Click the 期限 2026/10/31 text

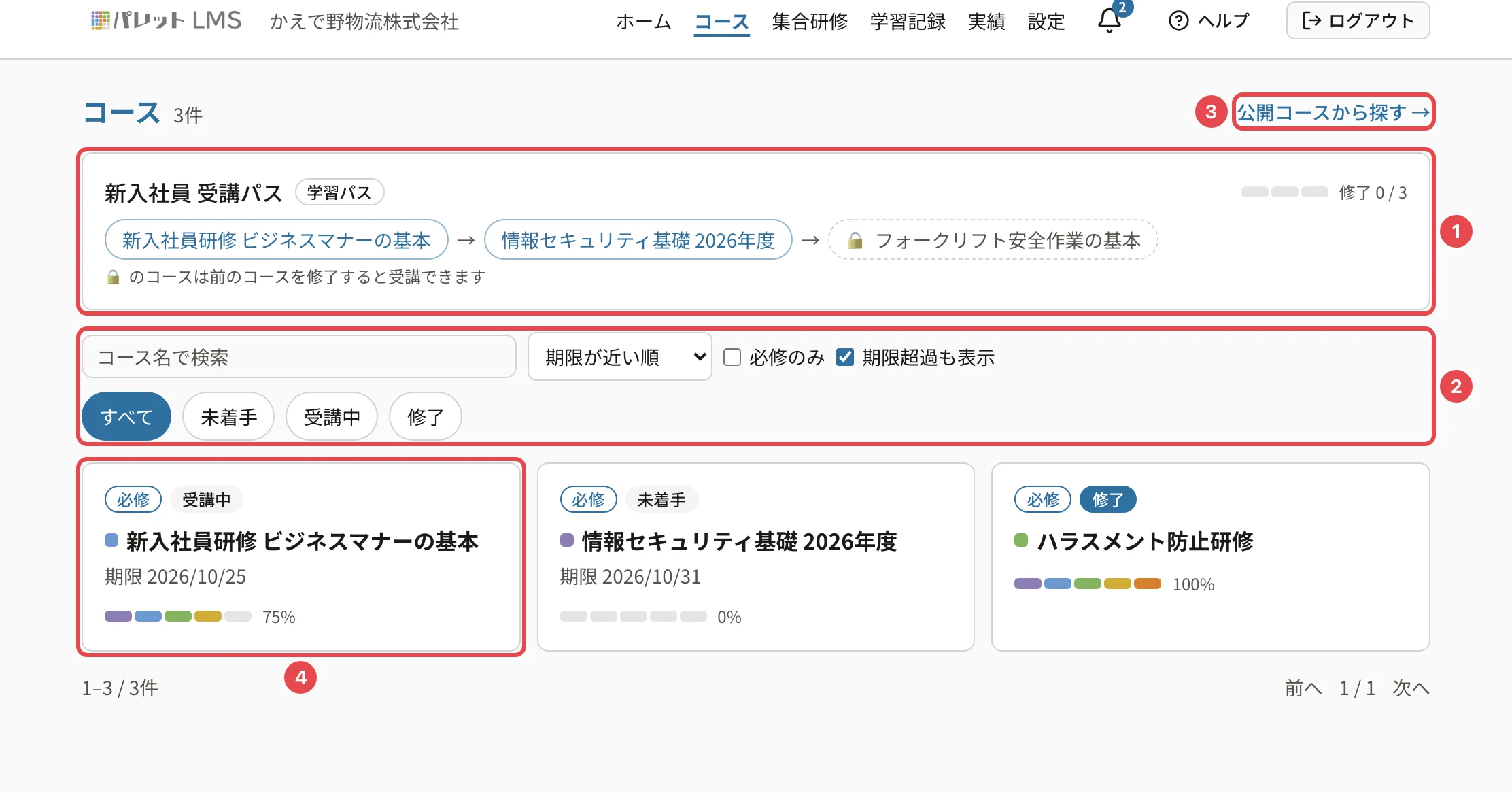point(630,577)
